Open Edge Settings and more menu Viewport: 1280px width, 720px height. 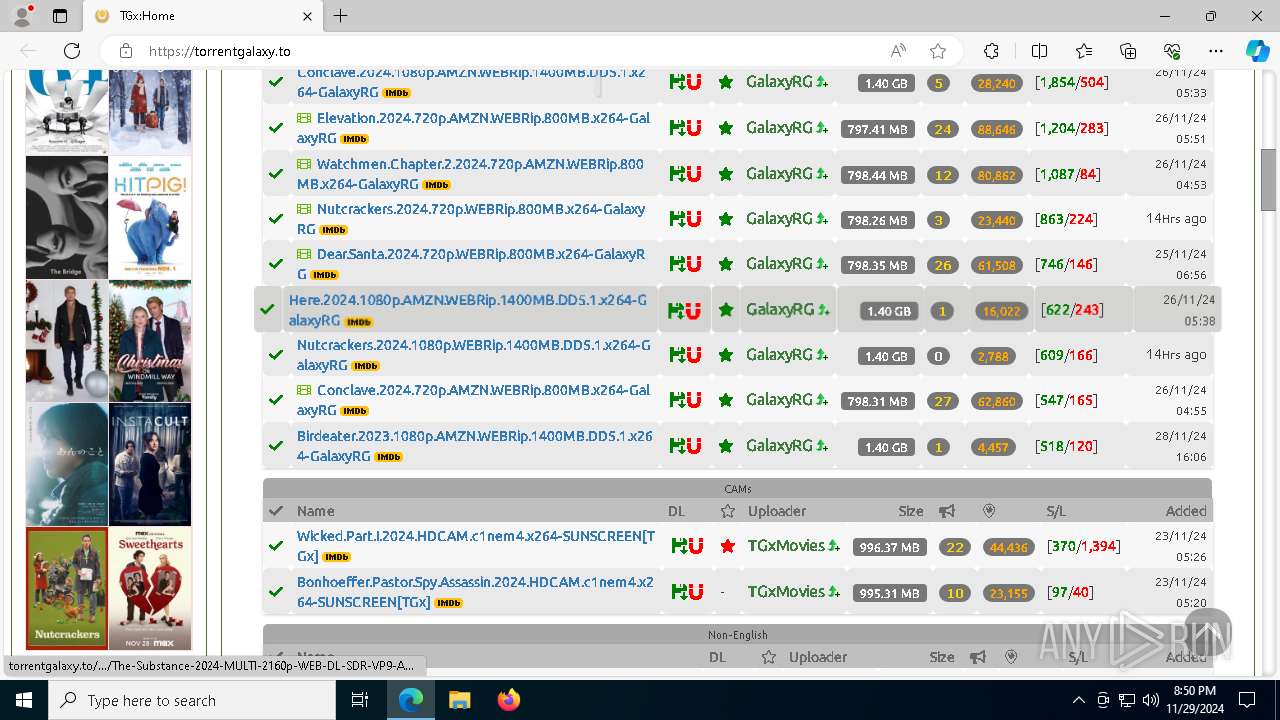pos(1216,51)
